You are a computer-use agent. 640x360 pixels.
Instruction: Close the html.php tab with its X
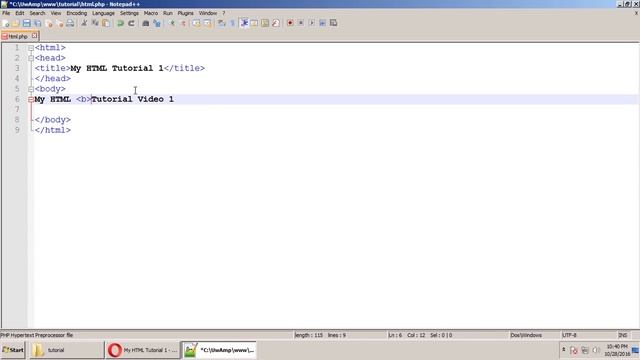(34, 36)
